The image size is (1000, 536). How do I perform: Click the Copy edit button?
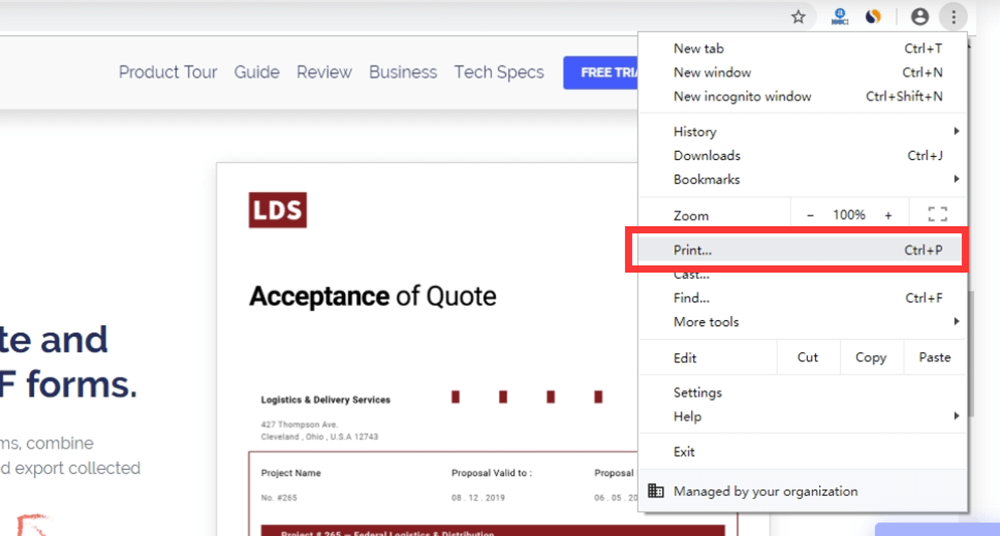tap(870, 357)
